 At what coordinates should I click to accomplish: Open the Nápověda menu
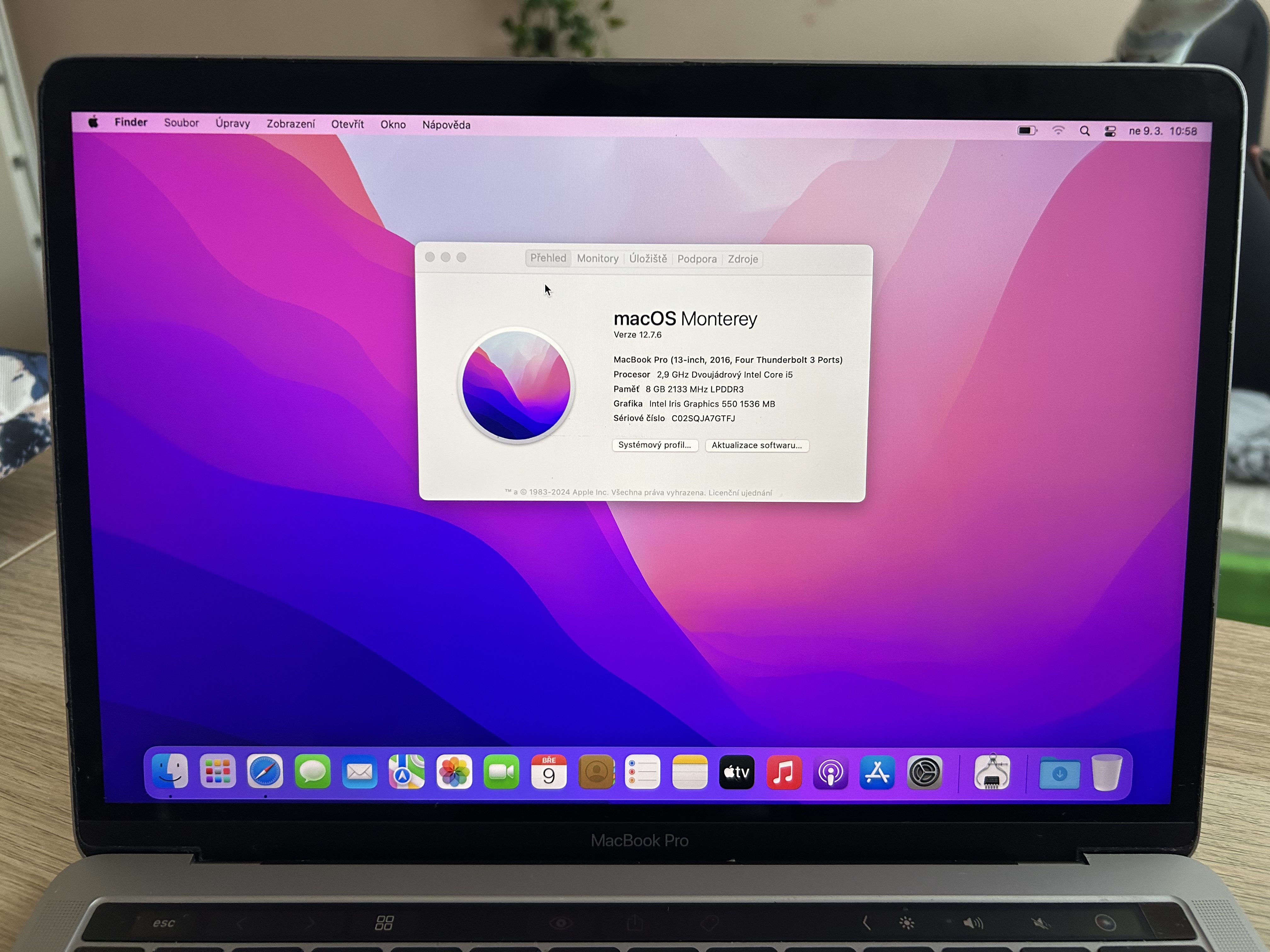446,125
